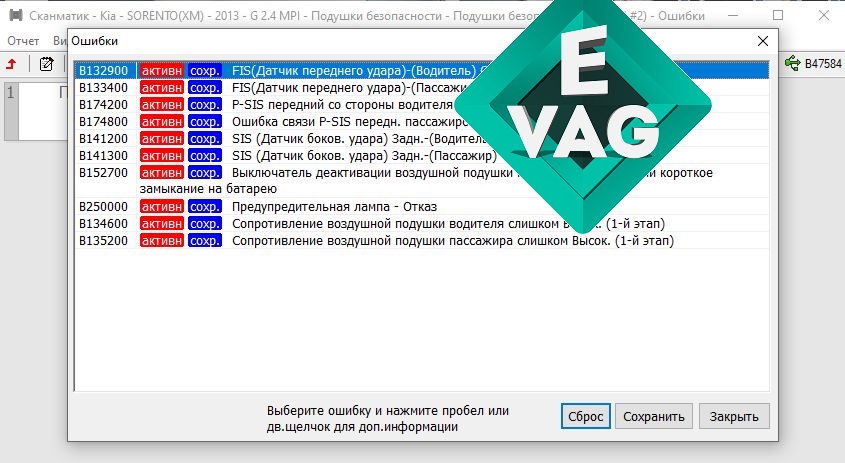Viewport: 845px width, 463px height.
Task: Close the Ошибки dialog with X
Action: 763,41
